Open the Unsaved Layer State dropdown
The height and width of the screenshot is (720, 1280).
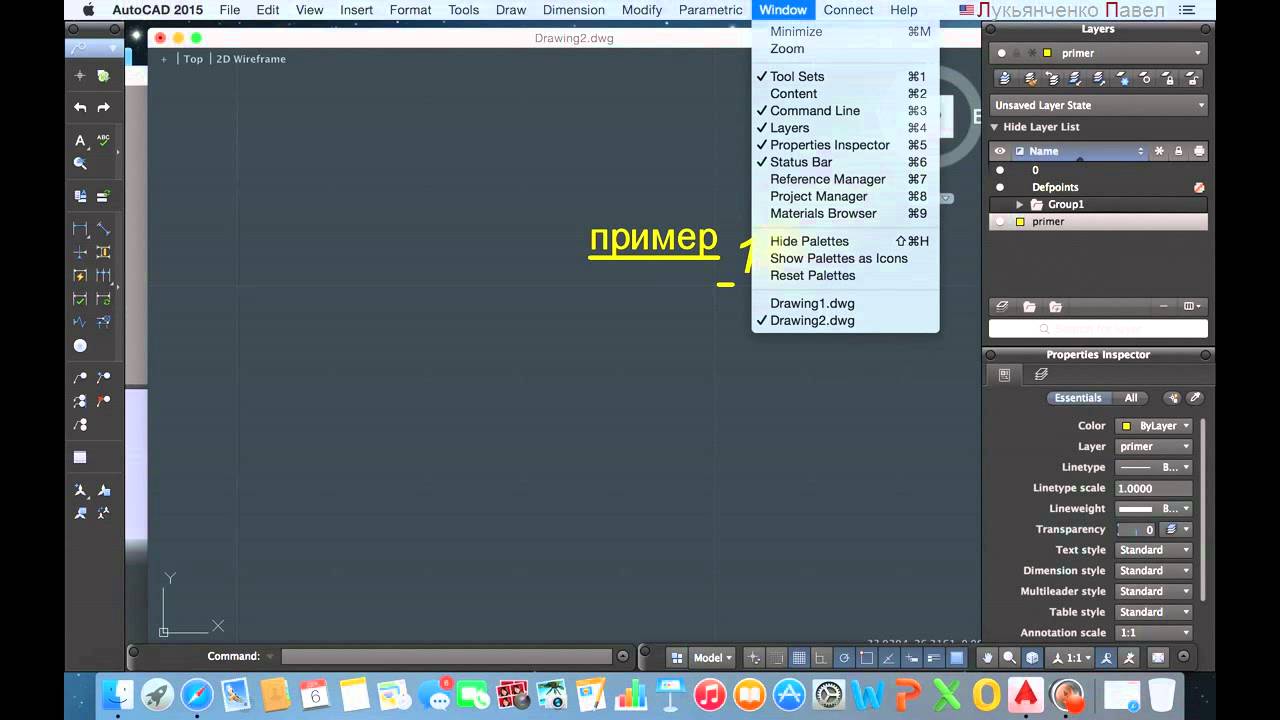tap(1099, 105)
